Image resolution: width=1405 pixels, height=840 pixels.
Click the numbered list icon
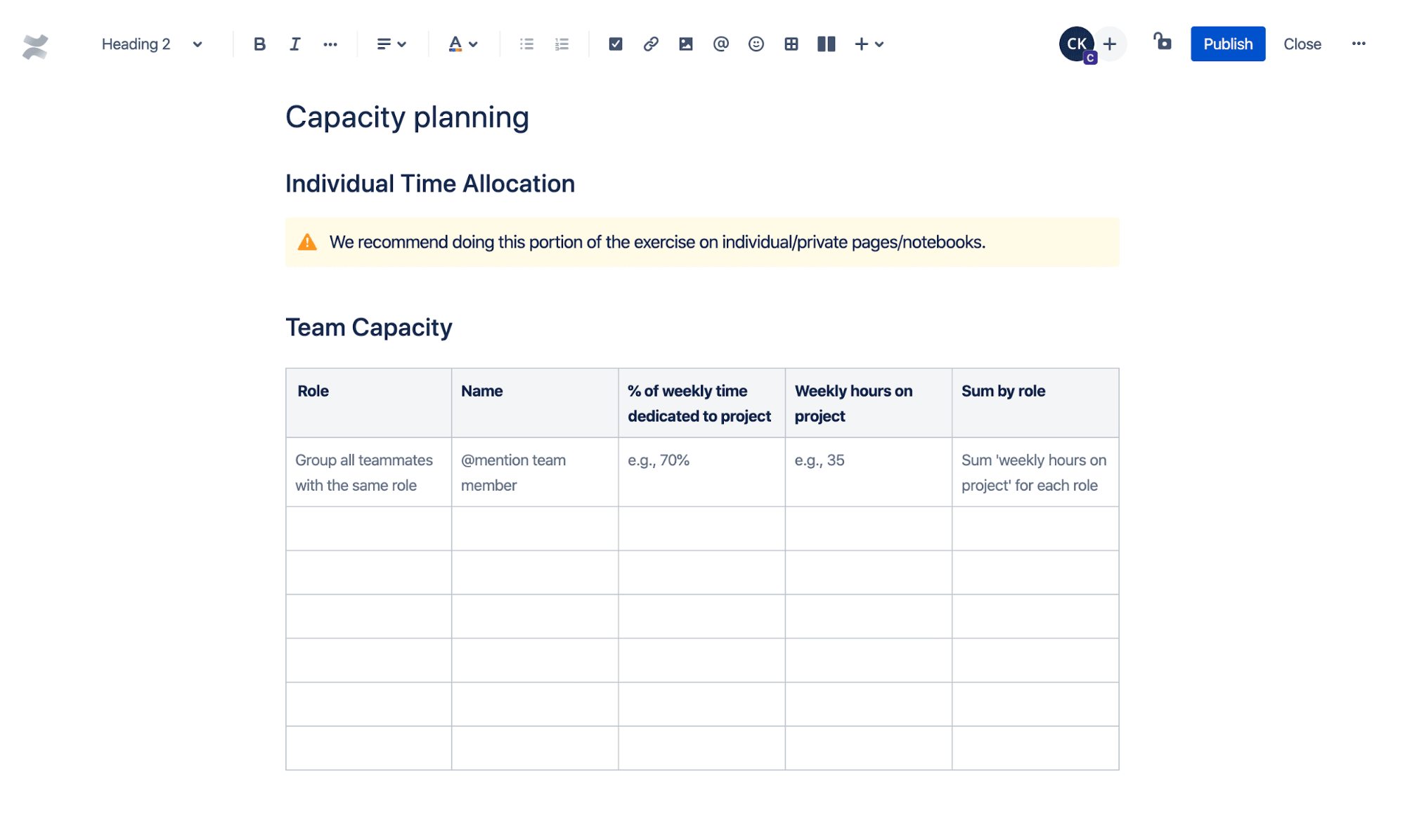562,44
